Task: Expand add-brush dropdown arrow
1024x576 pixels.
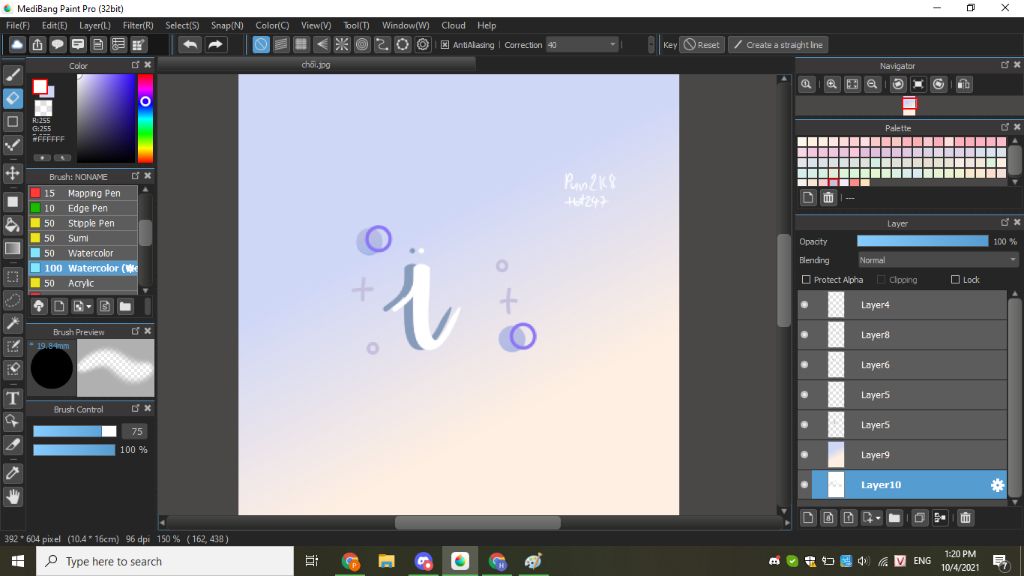Action: 88,307
